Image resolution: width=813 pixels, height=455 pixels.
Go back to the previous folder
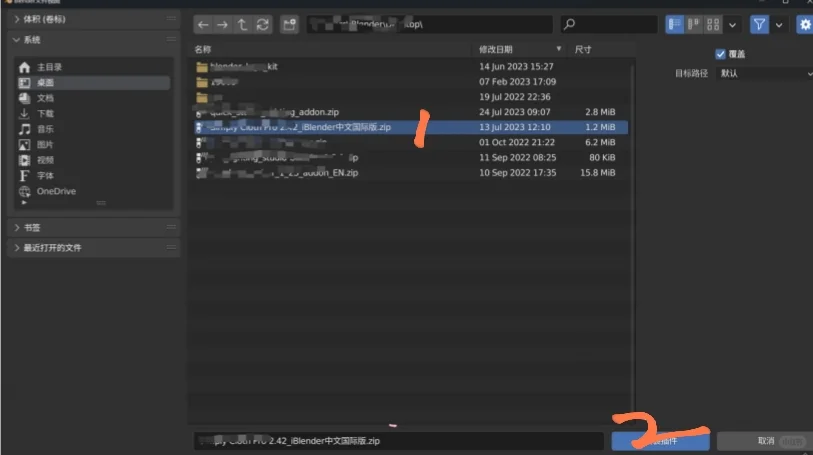(203, 24)
